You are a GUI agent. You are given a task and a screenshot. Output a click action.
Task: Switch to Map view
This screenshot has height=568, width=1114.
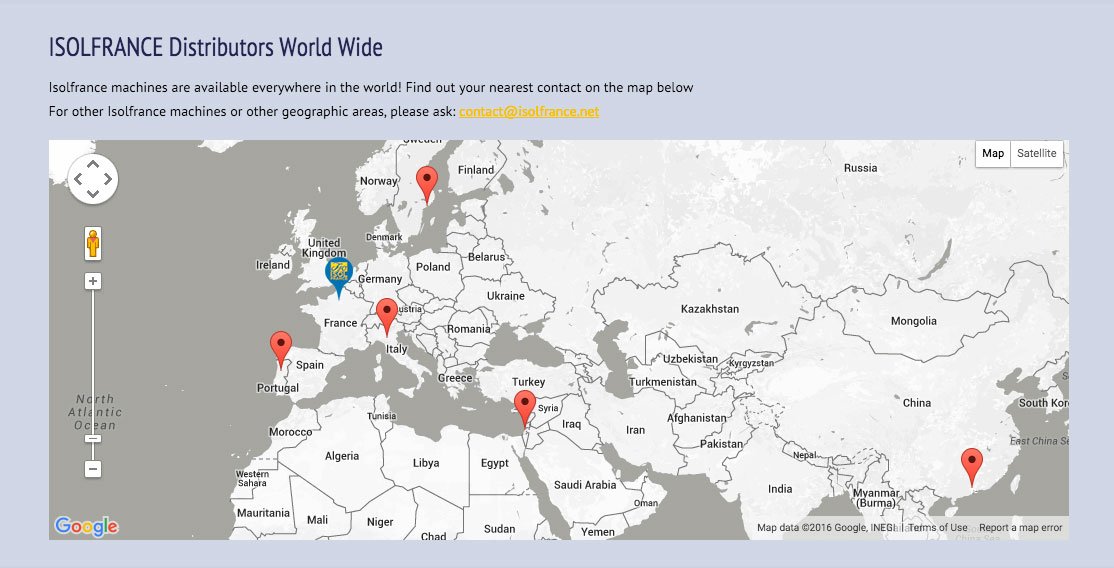coord(993,153)
